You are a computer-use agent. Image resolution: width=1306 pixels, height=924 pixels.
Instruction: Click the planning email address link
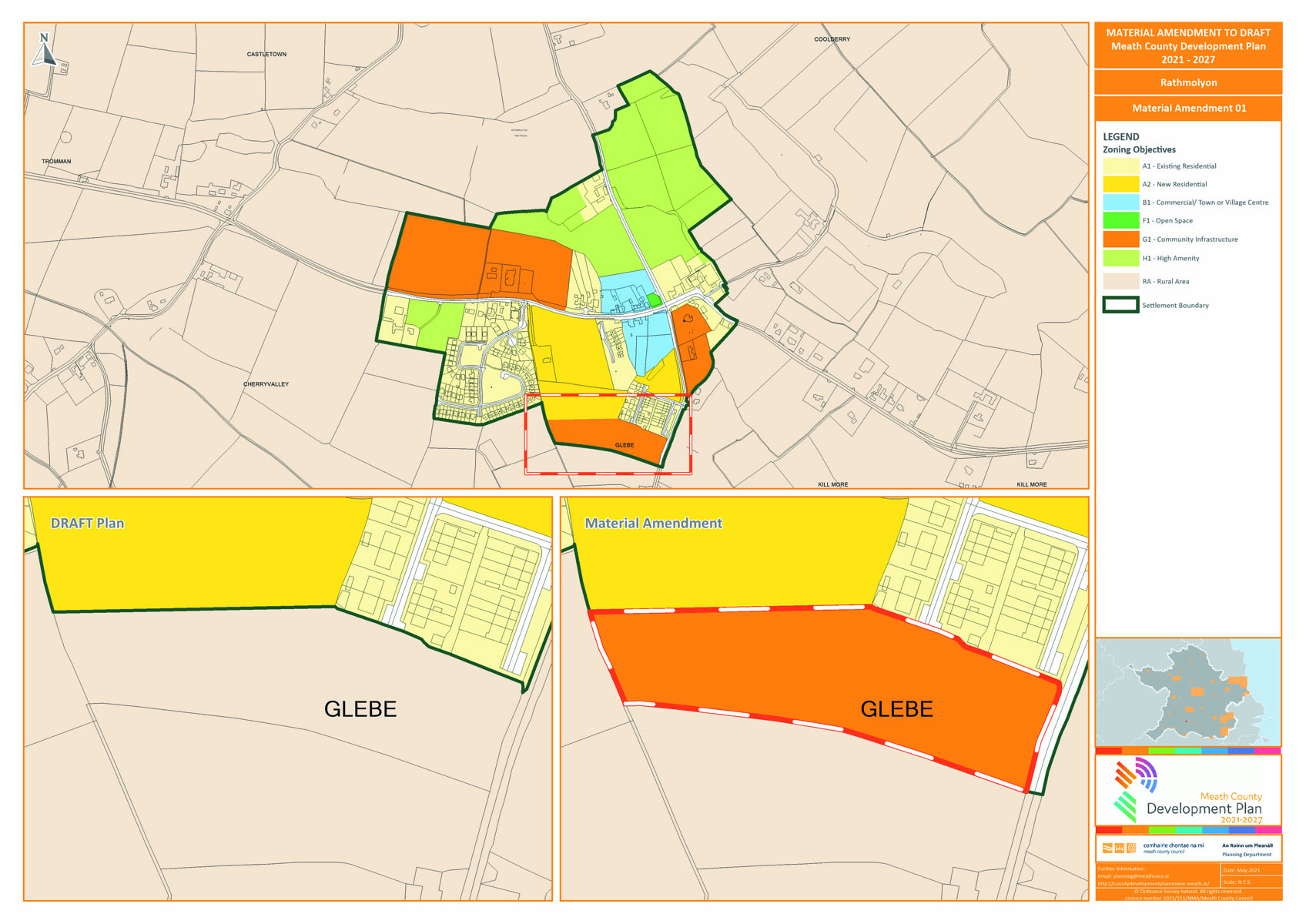[1134, 876]
